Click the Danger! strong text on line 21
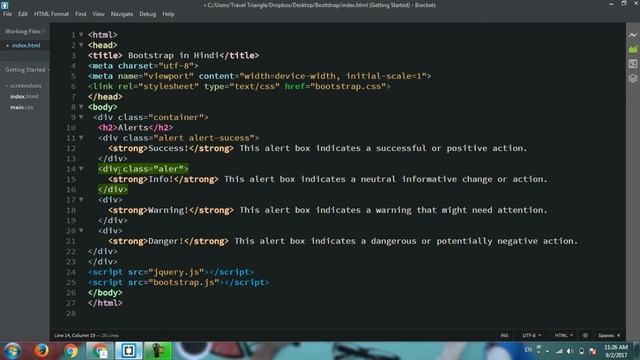Viewport: 640px width, 360px height. pos(166,241)
